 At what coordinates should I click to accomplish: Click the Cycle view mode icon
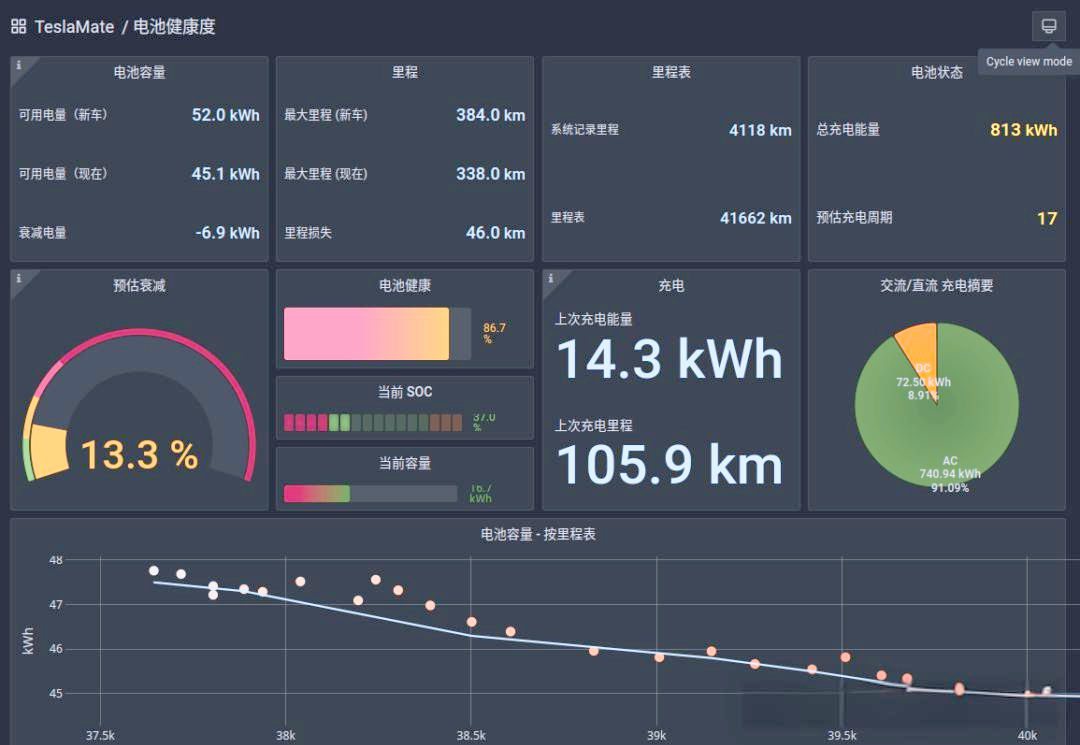1047,26
